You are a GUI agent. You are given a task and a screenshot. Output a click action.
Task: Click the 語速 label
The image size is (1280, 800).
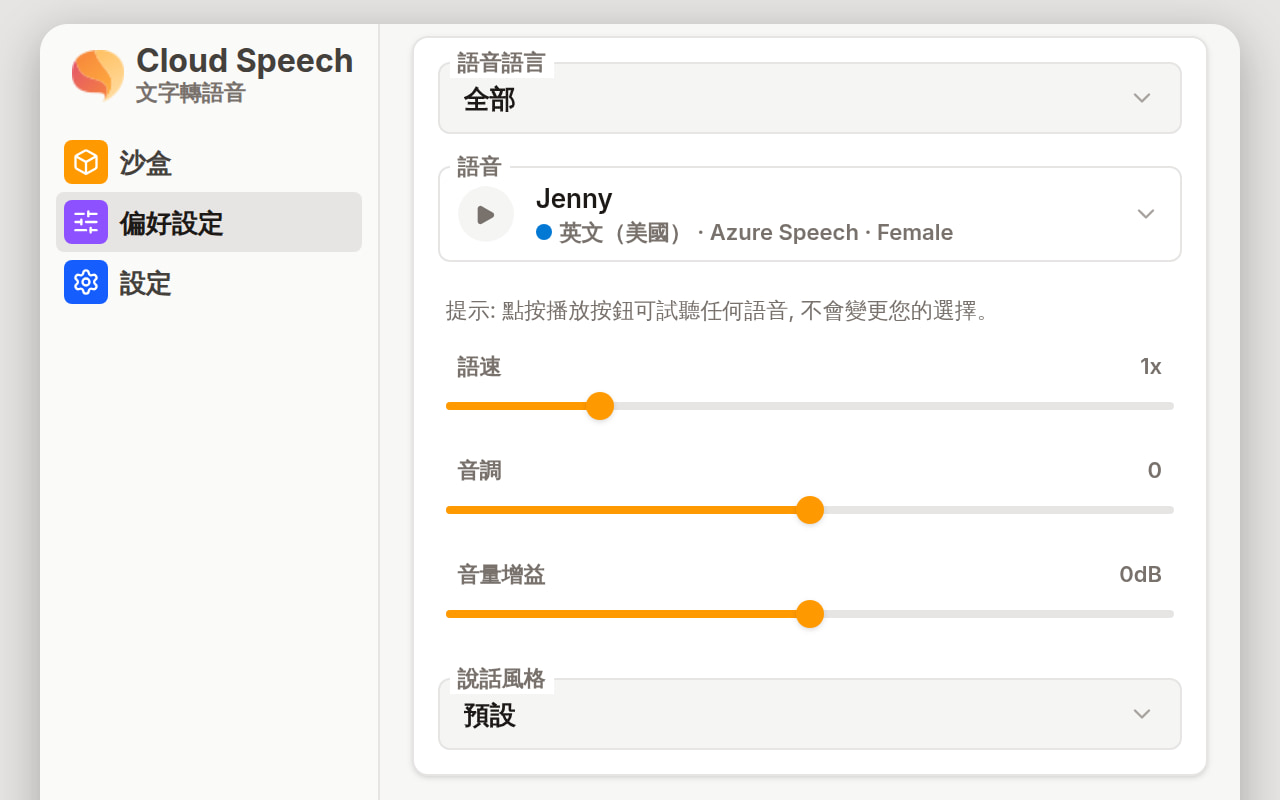click(480, 367)
